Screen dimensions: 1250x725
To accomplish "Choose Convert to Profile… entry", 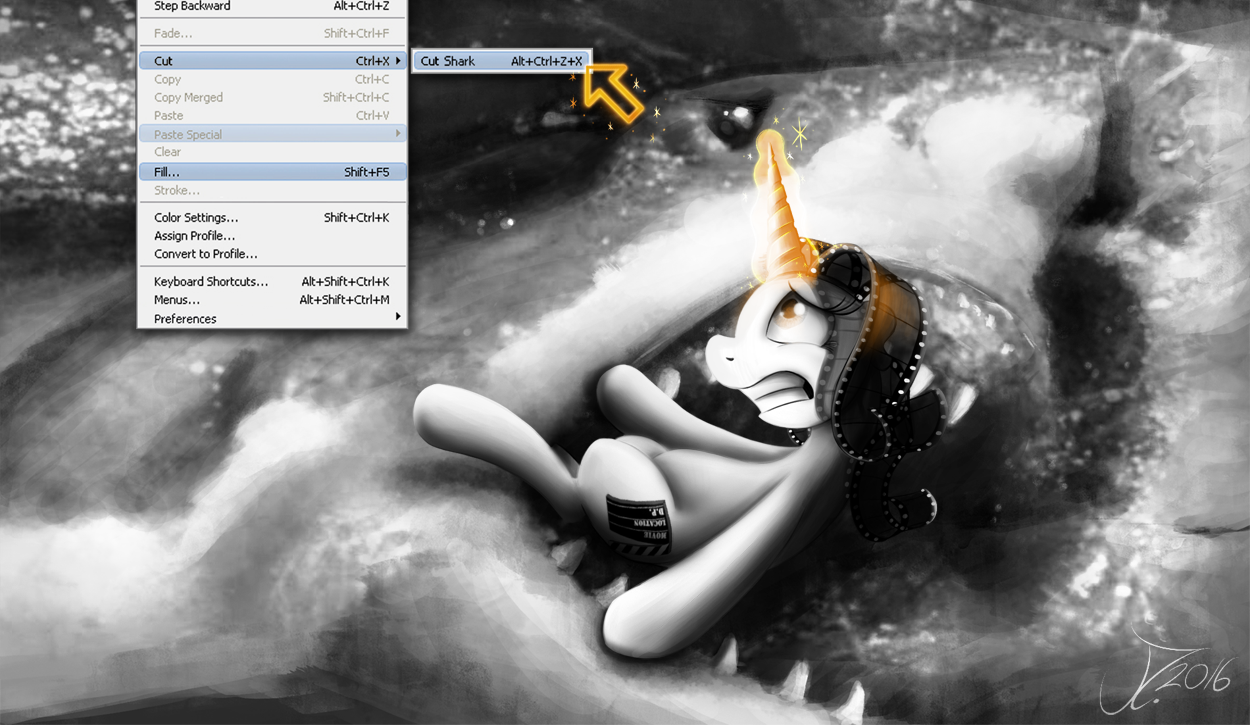I will [x=272, y=254].
